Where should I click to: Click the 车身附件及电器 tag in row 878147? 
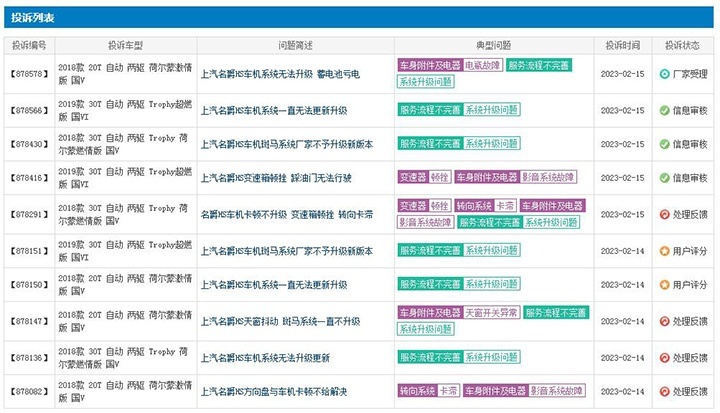(430, 313)
